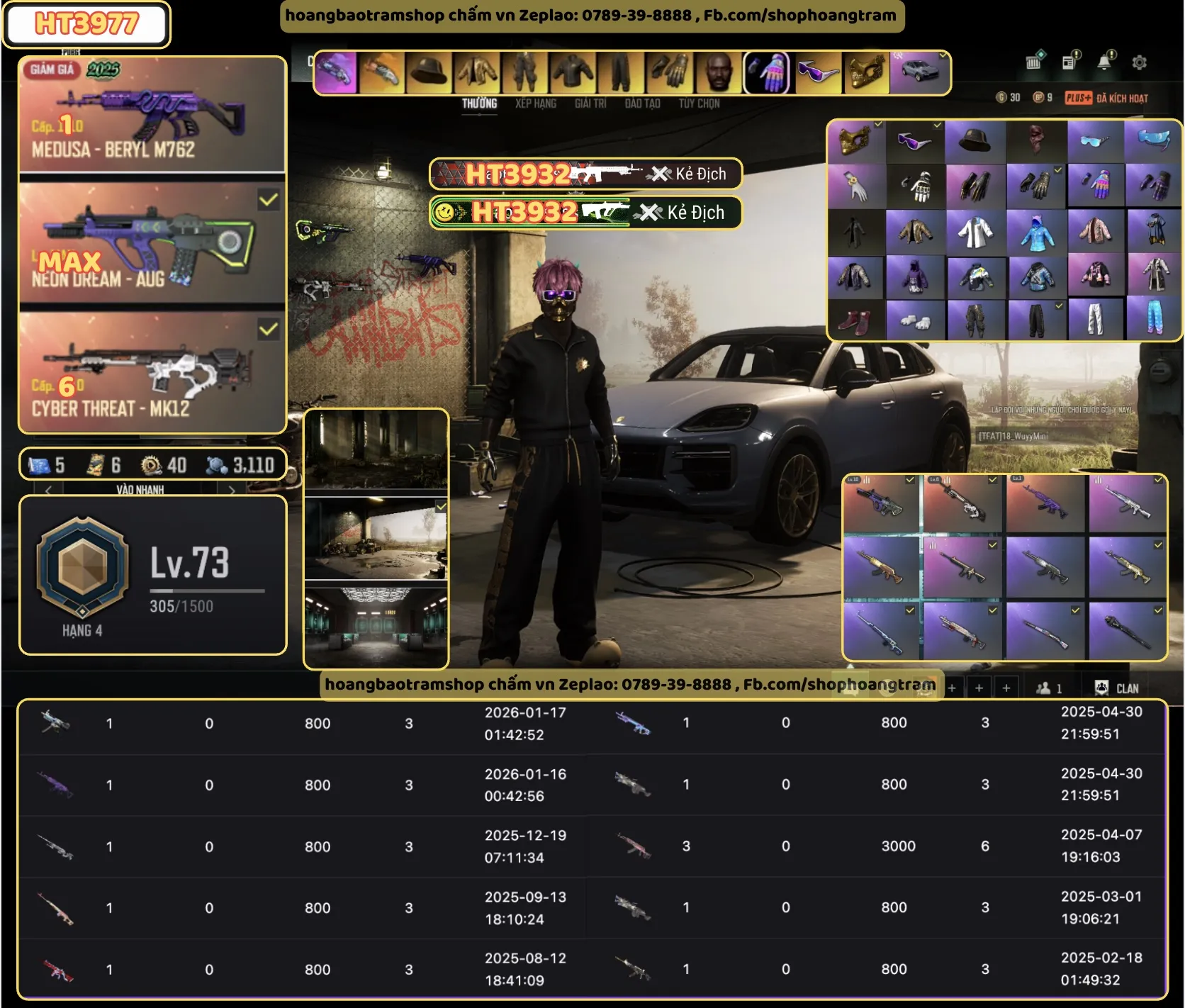The height and width of the screenshot is (1008, 1185).
Task: Click left arrow next to Vào Nhanh
Action: (x=48, y=490)
